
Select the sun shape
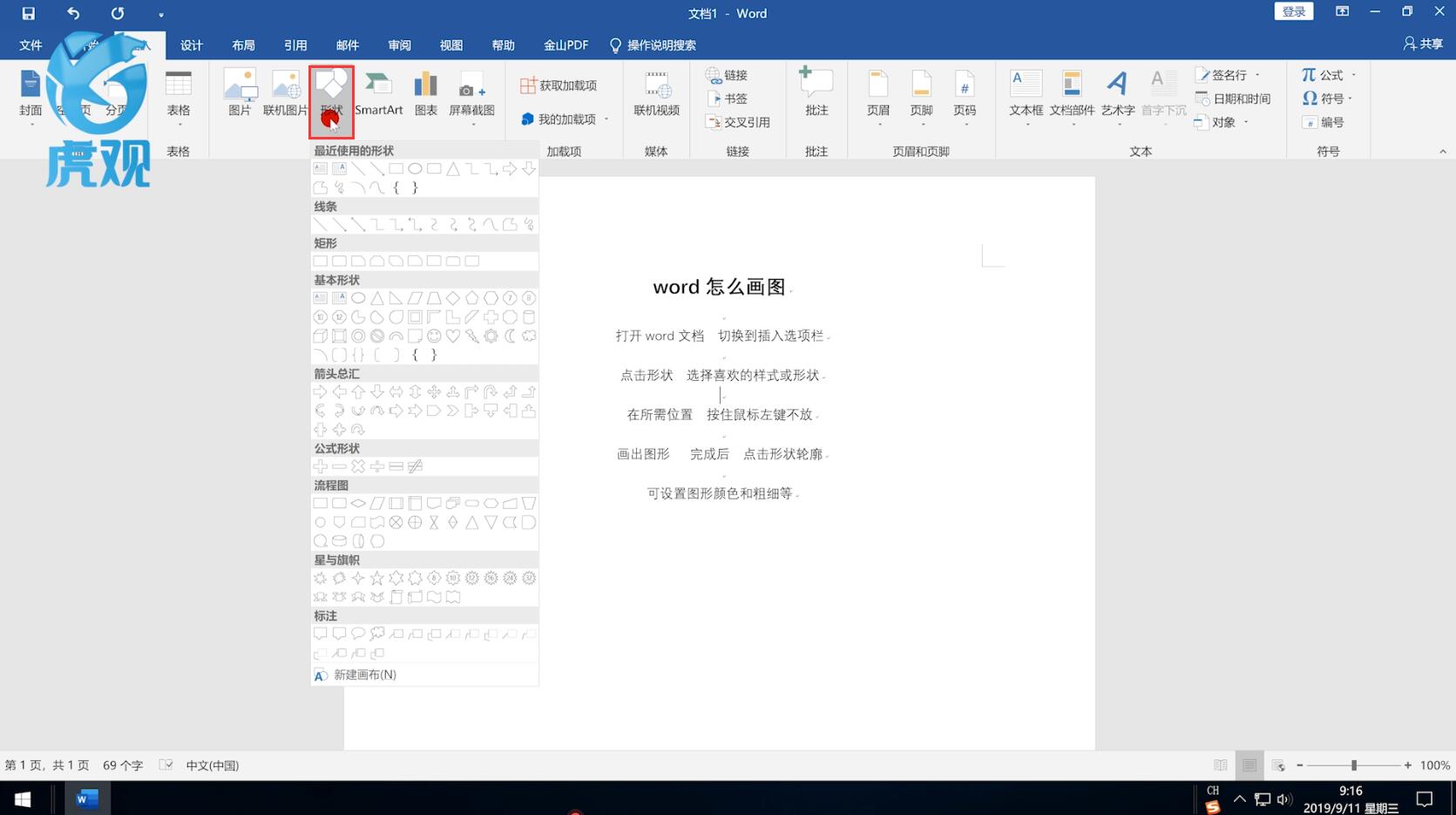click(491, 336)
